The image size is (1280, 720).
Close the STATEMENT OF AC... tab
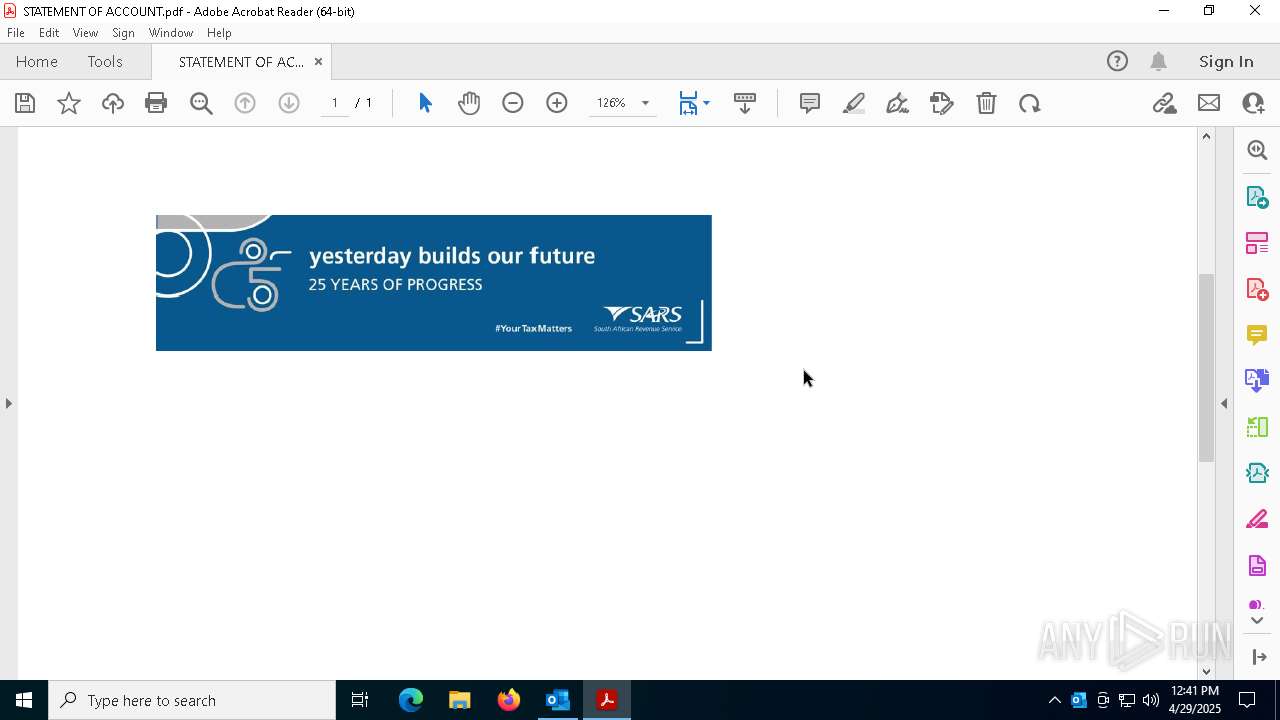click(318, 62)
